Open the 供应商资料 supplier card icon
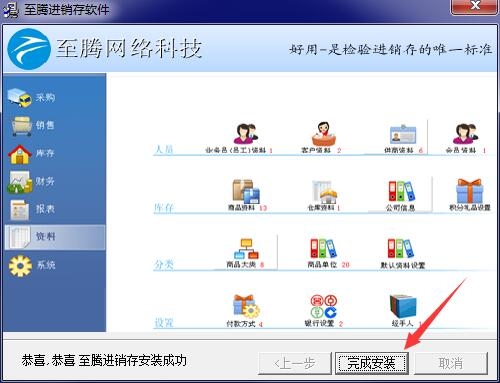The width and height of the screenshot is (500, 383). pos(403,134)
